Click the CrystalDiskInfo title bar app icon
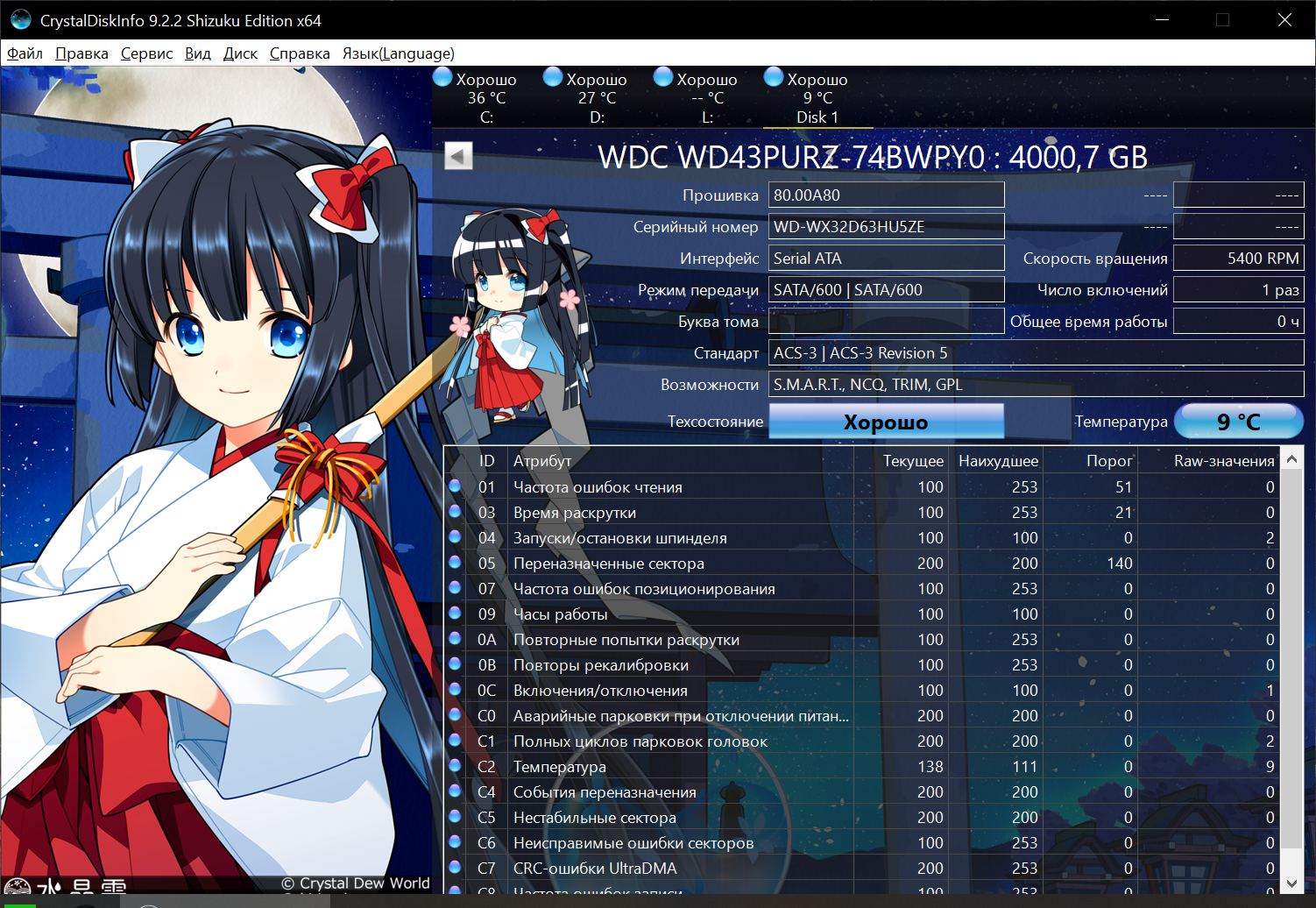The image size is (1316, 908). click(x=21, y=19)
